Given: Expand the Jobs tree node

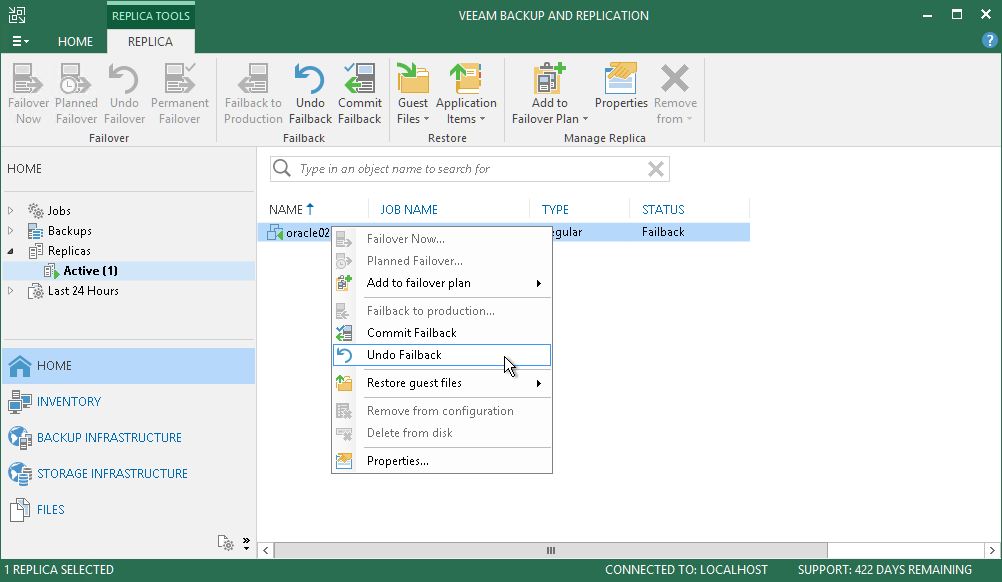Looking at the screenshot, I should click(10, 210).
